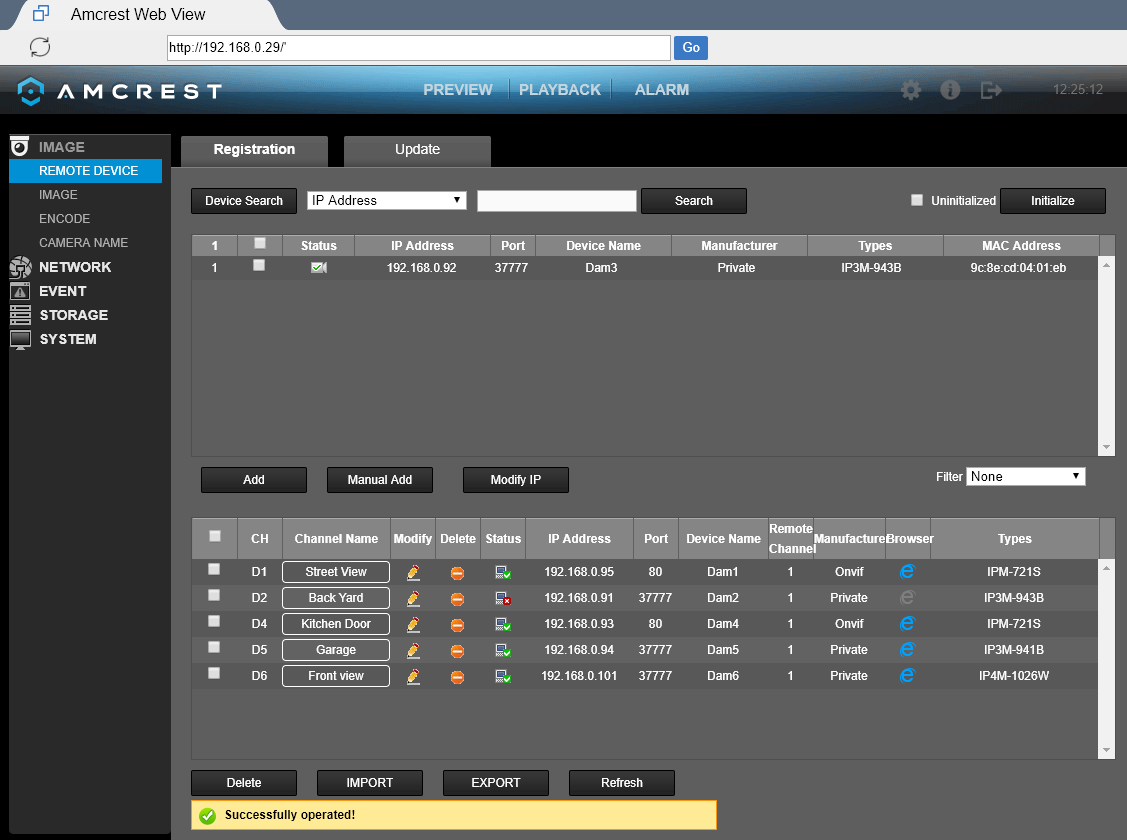Click the info icon in header
The width and height of the screenshot is (1127, 840).
tap(950, 90)
